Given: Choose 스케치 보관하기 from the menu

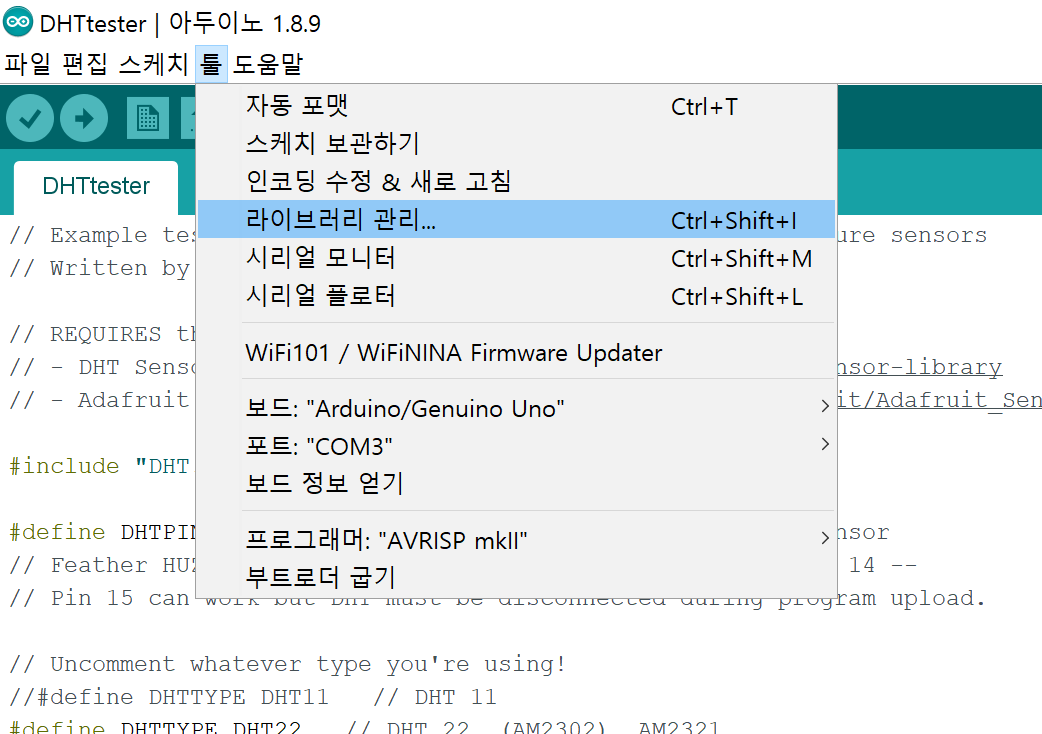Looking at the screenshot, I should (x=516, y=143).
